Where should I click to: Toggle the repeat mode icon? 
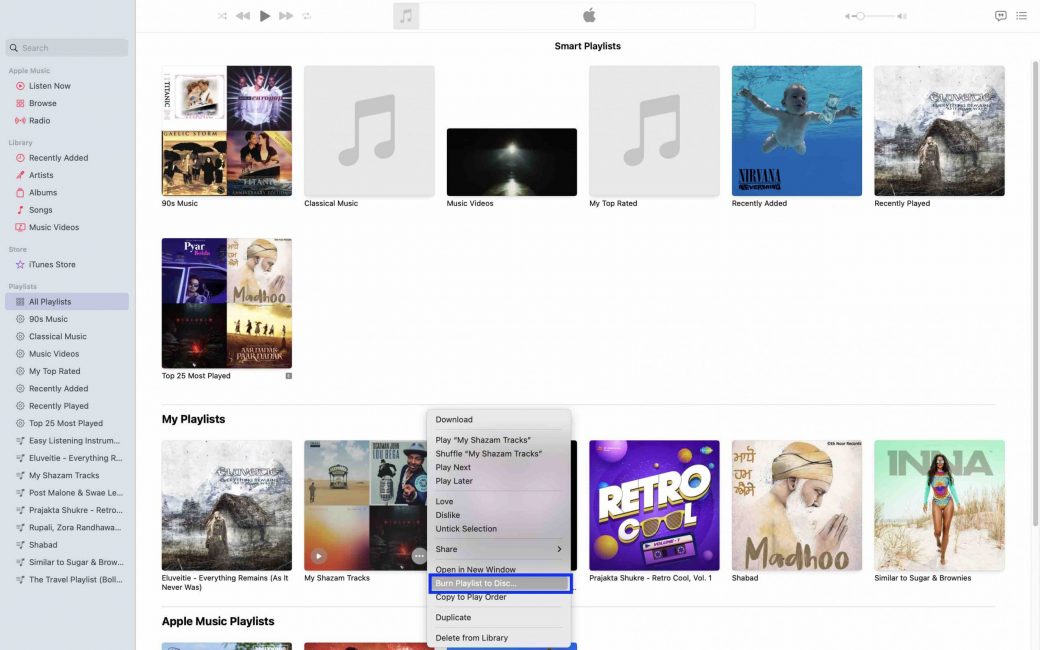pyautogui.click(x=307, y=16)
